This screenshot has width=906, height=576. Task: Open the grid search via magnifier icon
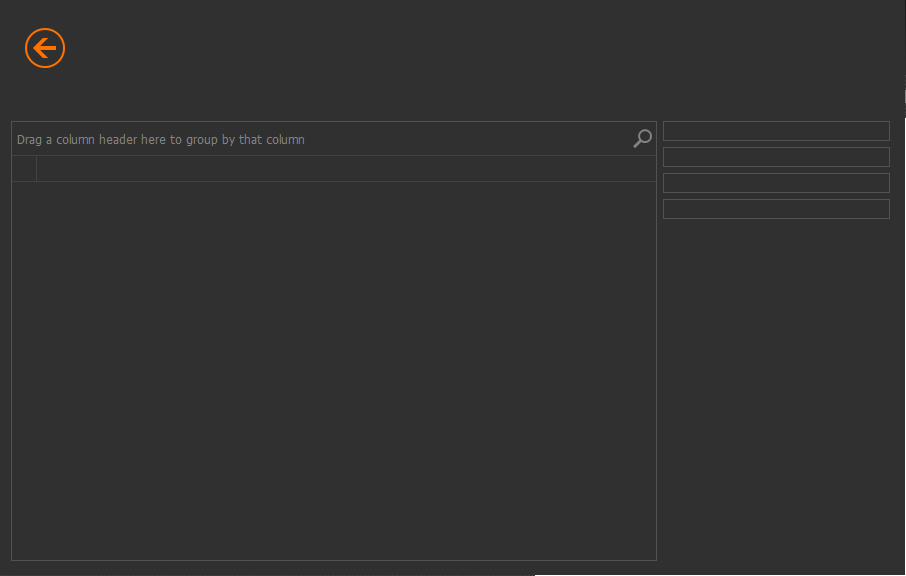[642, 139]
